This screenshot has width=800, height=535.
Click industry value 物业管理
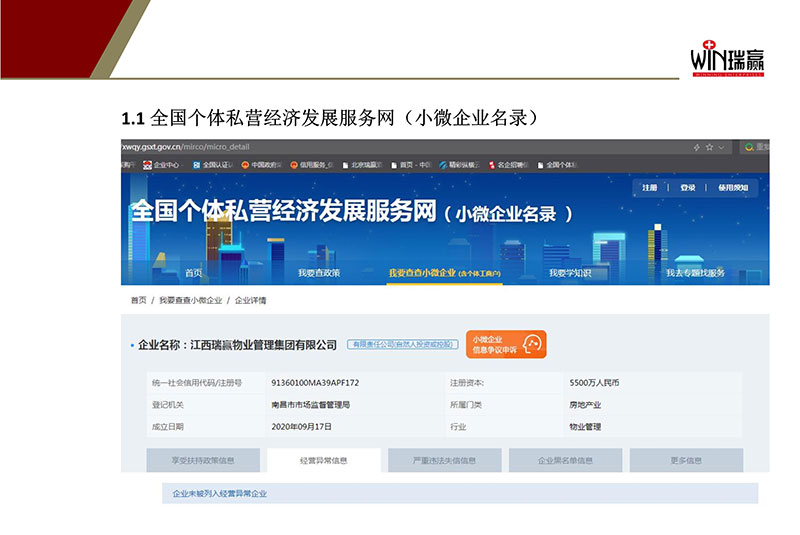tap(585, 426)
